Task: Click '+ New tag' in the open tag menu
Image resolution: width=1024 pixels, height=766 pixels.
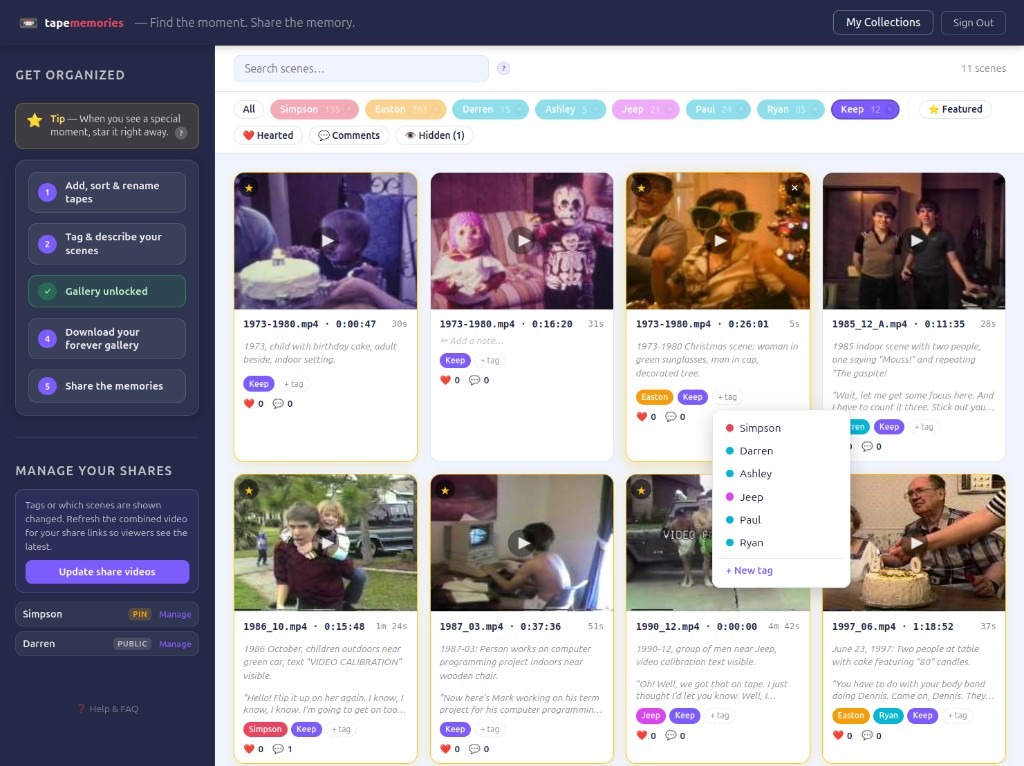Action: (749, 570)
